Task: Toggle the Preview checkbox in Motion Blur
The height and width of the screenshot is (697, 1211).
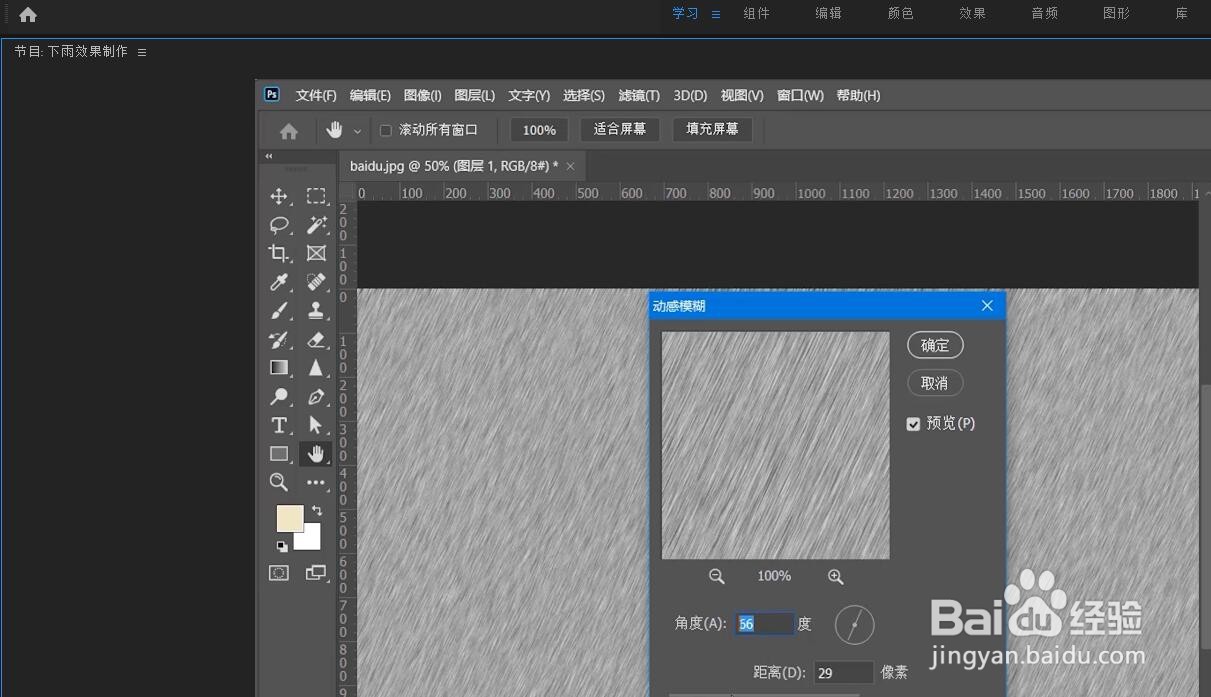Action: [913, 424]
